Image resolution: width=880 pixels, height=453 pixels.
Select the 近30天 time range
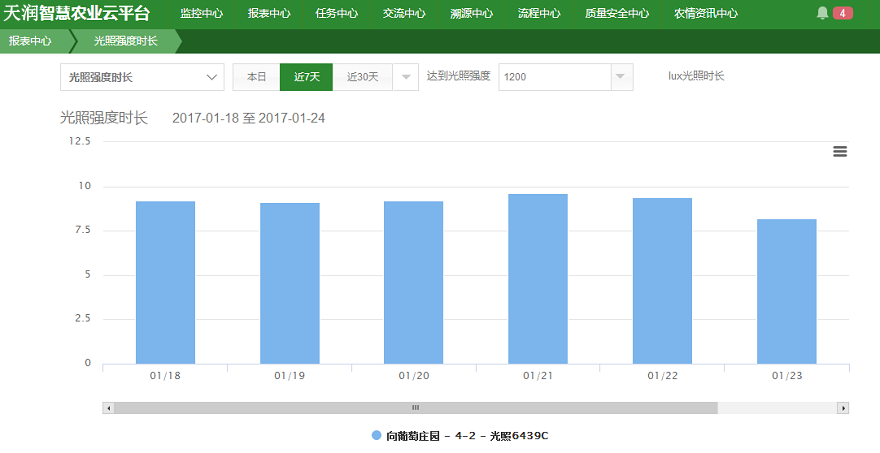pyautogui.click(x=363, y=77)
